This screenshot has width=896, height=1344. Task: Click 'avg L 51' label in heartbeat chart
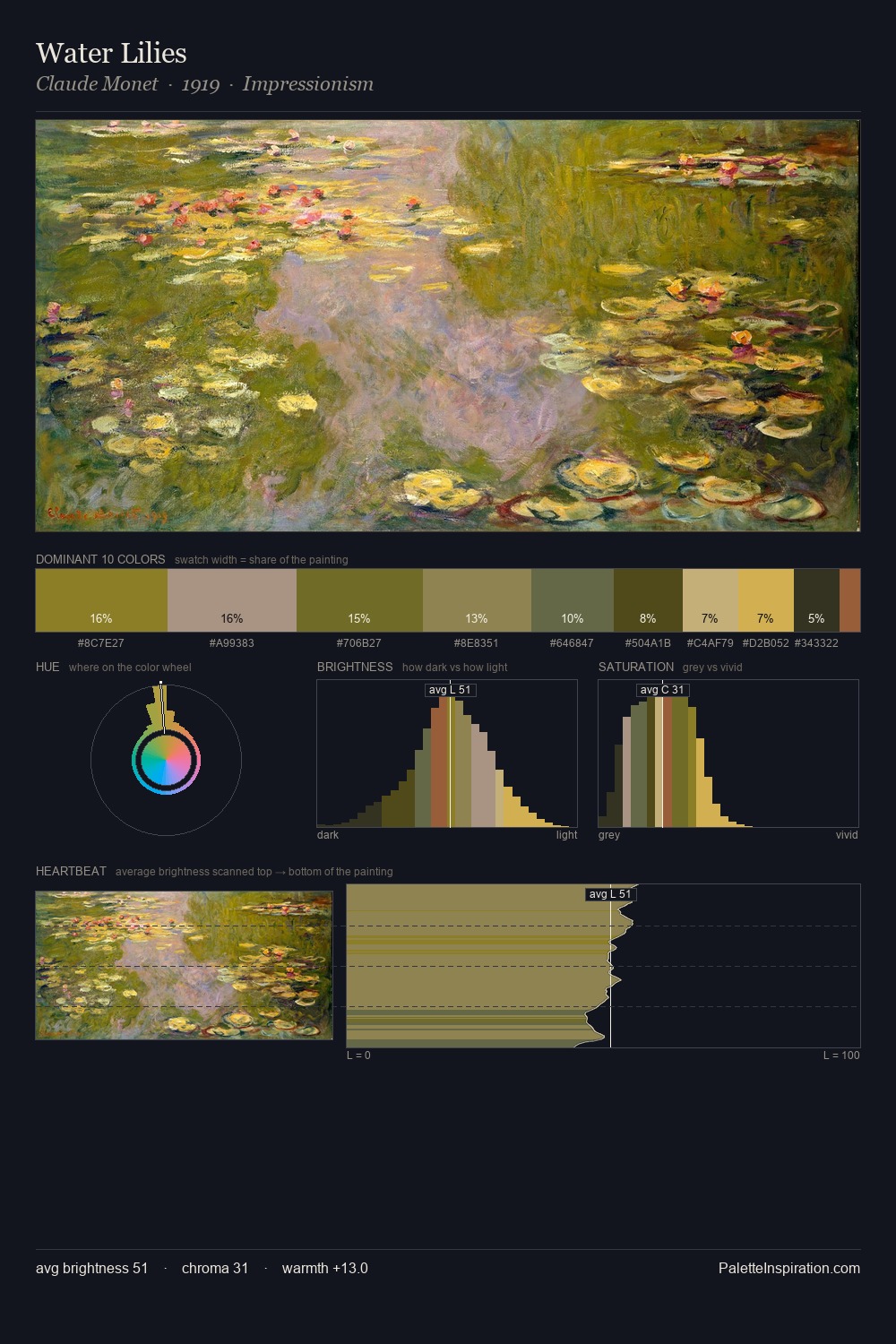(x=610, y=894)
